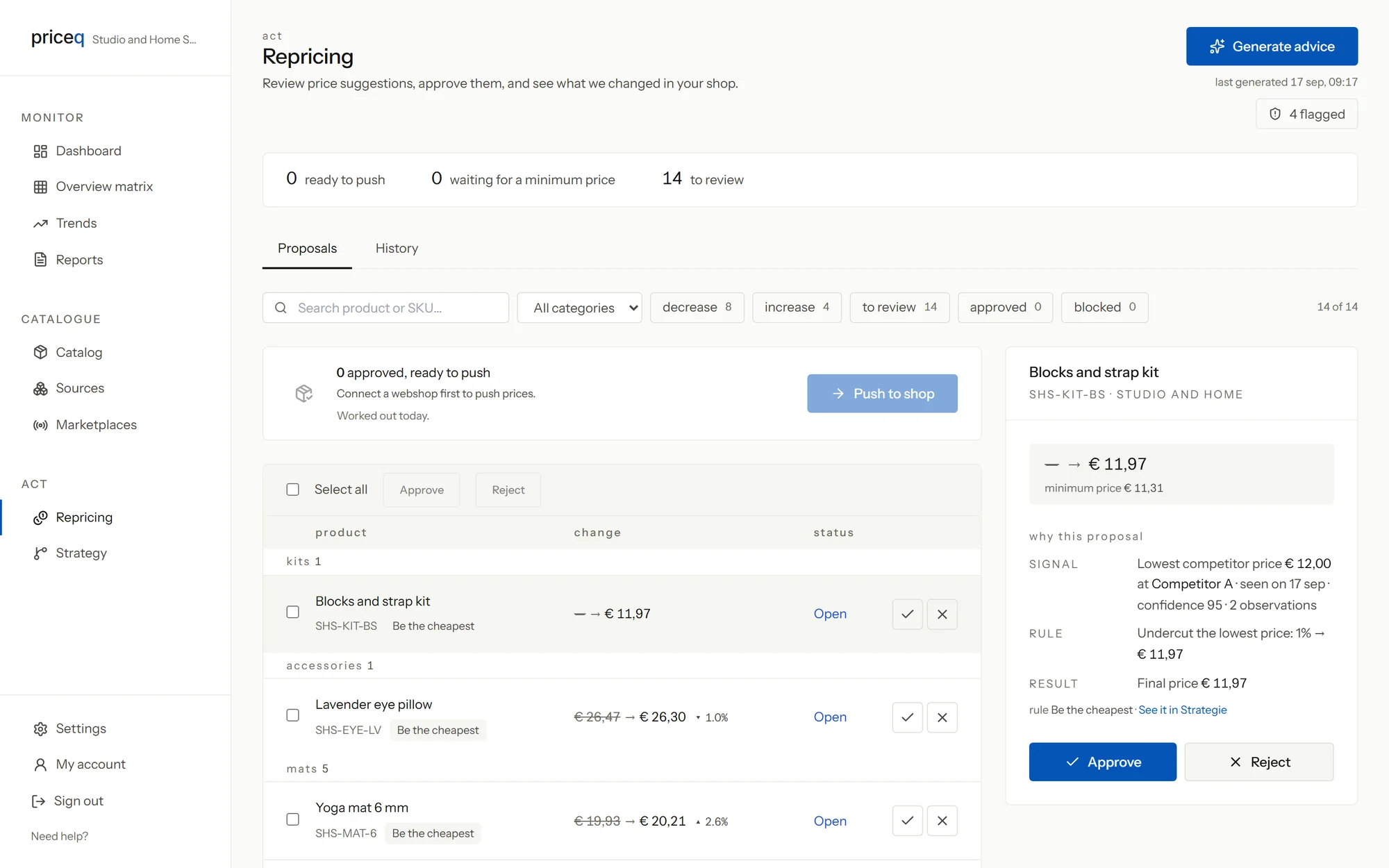Screen dimensions: 1389x868
Task: Filter proposals by to review
Action: (x=899, y=308)
